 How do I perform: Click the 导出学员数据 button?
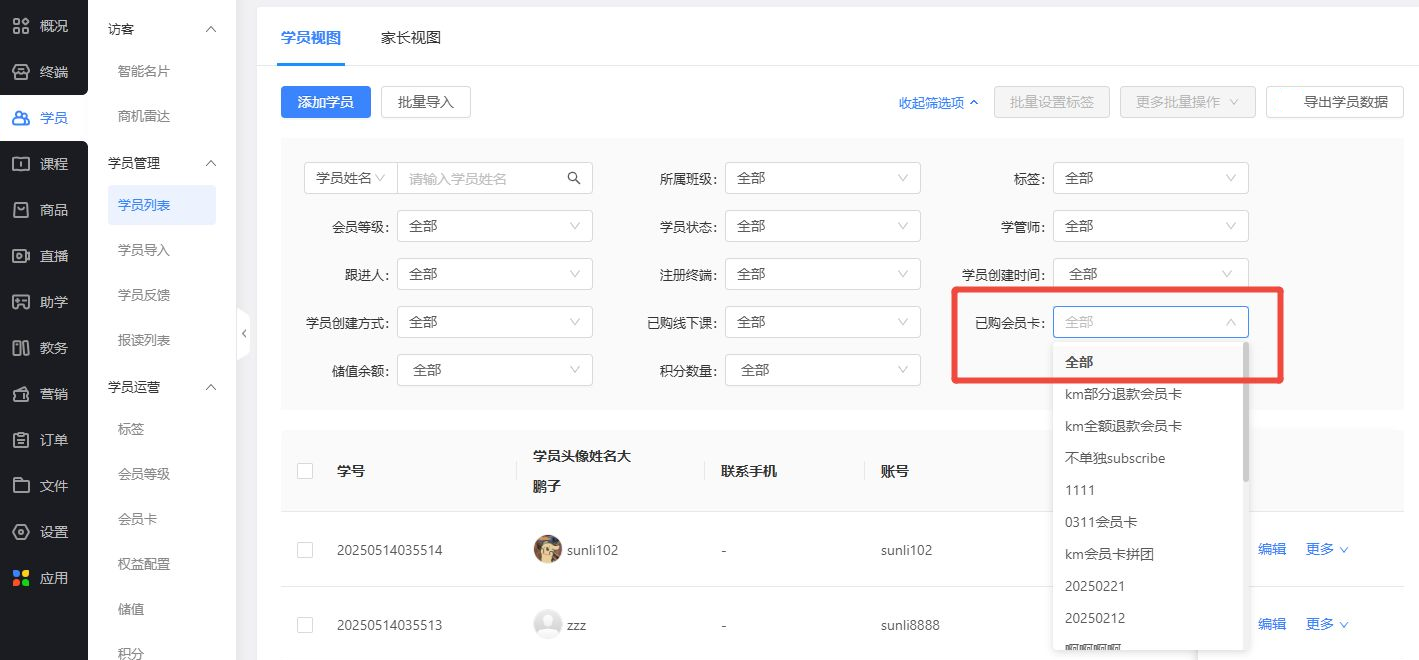[1335, 102]
